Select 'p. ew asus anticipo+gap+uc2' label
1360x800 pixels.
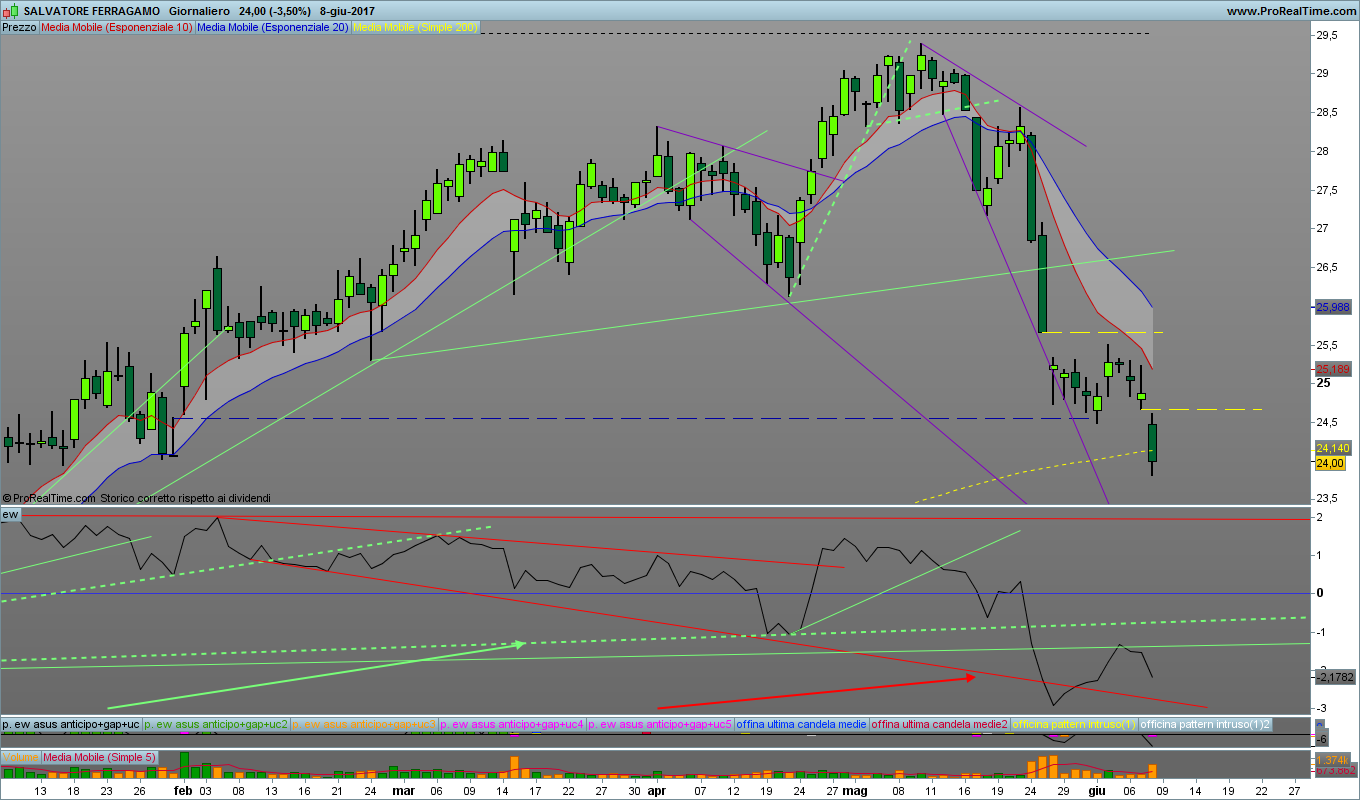(216, 723)
